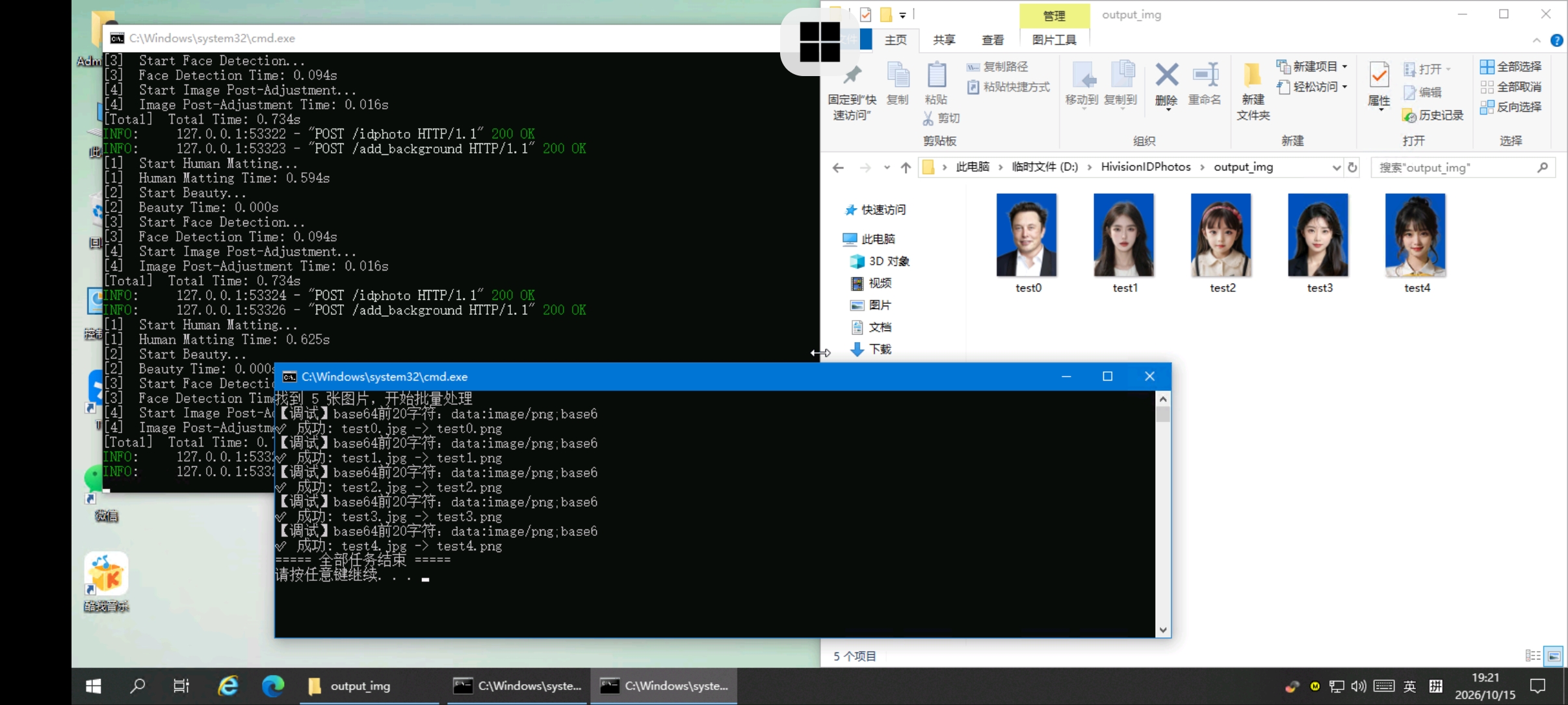Switch to large thumbnails view icon
1568x705 pixels.
[x=1554, y=656]
